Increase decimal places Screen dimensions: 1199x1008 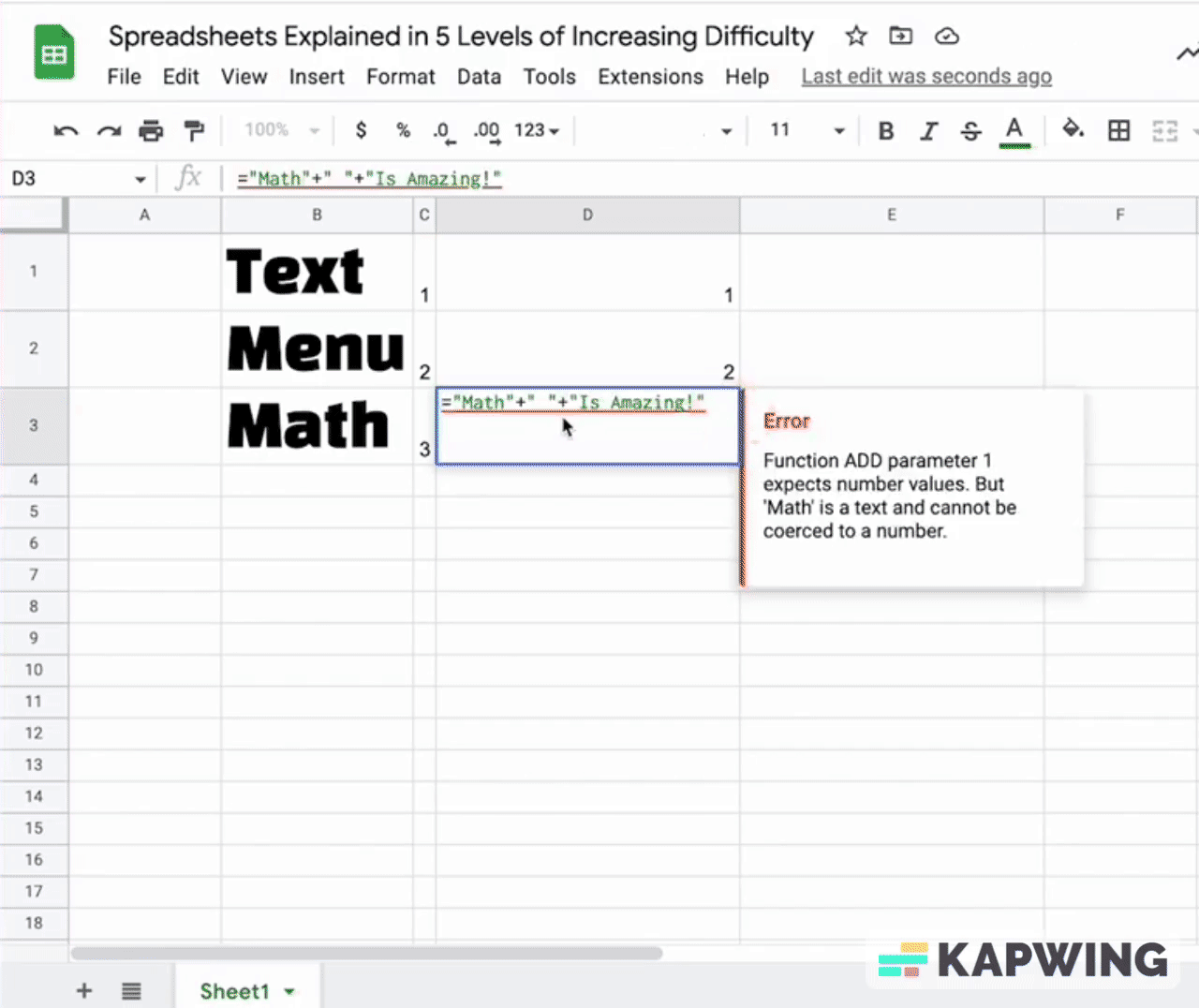487,132
